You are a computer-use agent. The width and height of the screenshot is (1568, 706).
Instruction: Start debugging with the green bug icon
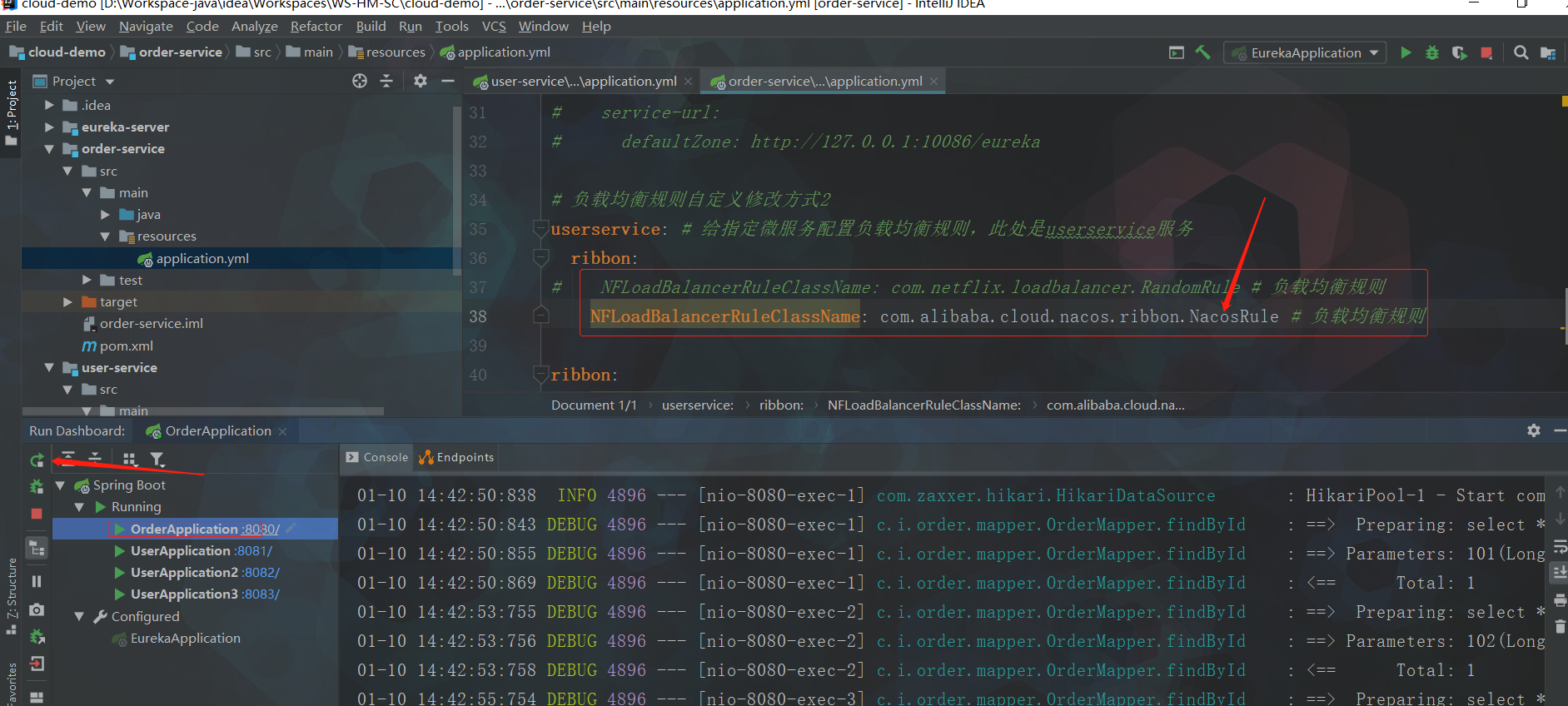1432,52
